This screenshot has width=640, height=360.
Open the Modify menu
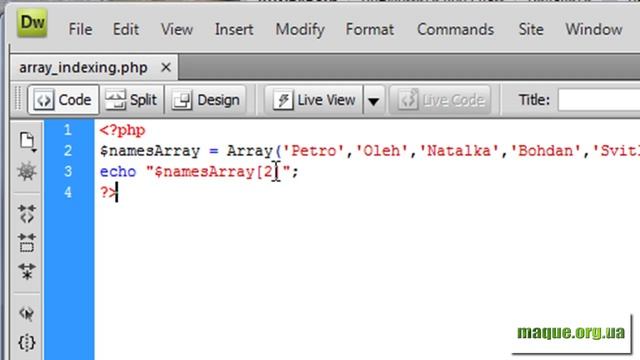tap(300, 29)
